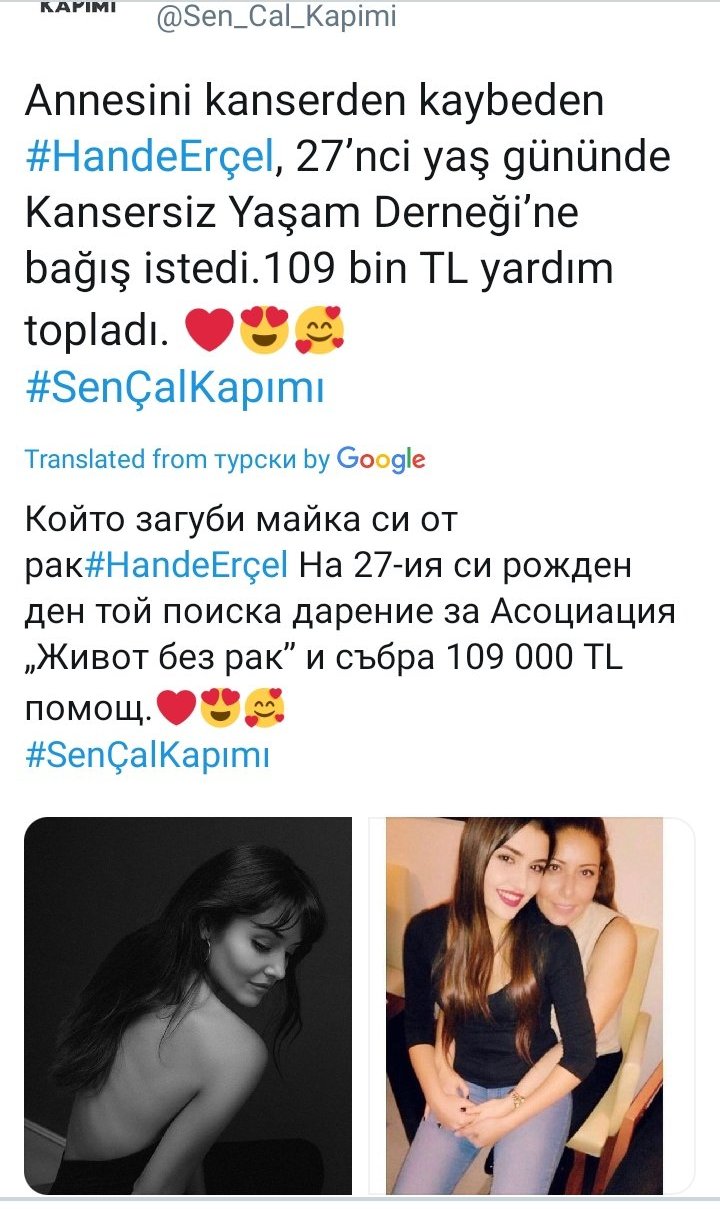View the color photo of two women
The height and width of the screenshot is (1209, 720).
point(531,1005)
